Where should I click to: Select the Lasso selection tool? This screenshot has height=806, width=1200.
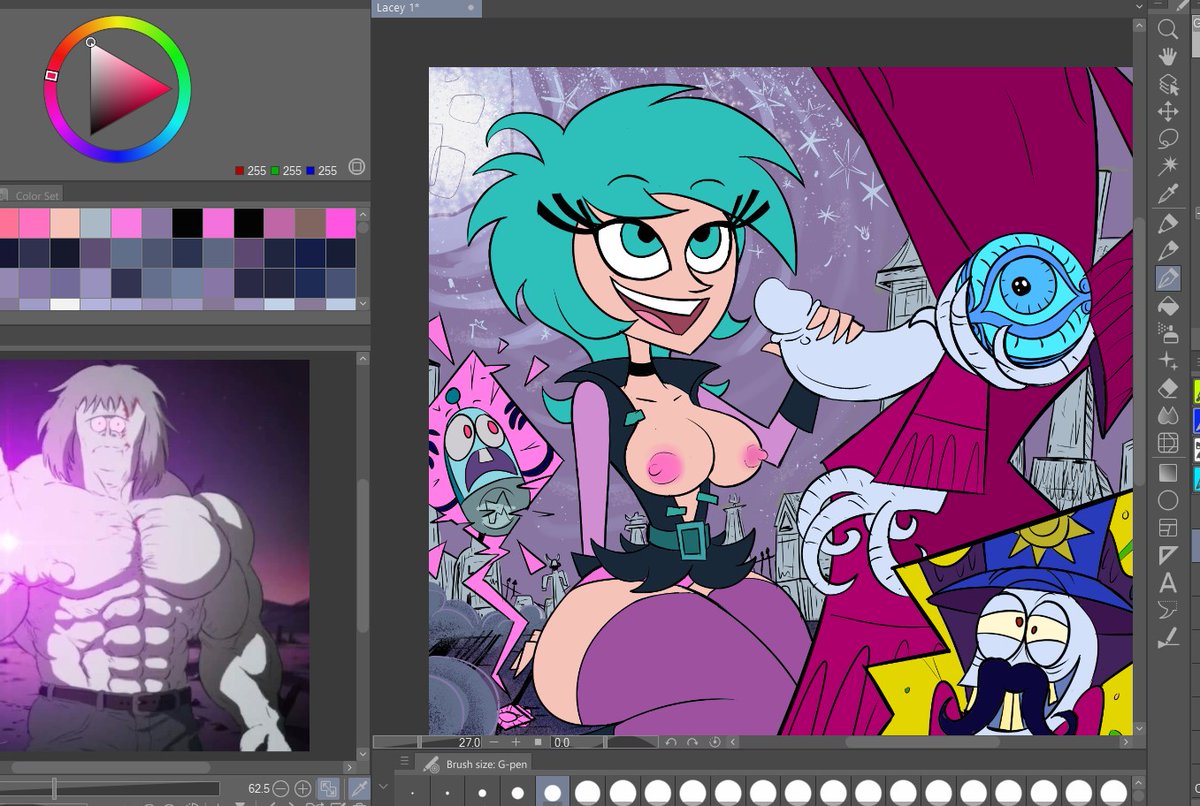coord(1167,140)
